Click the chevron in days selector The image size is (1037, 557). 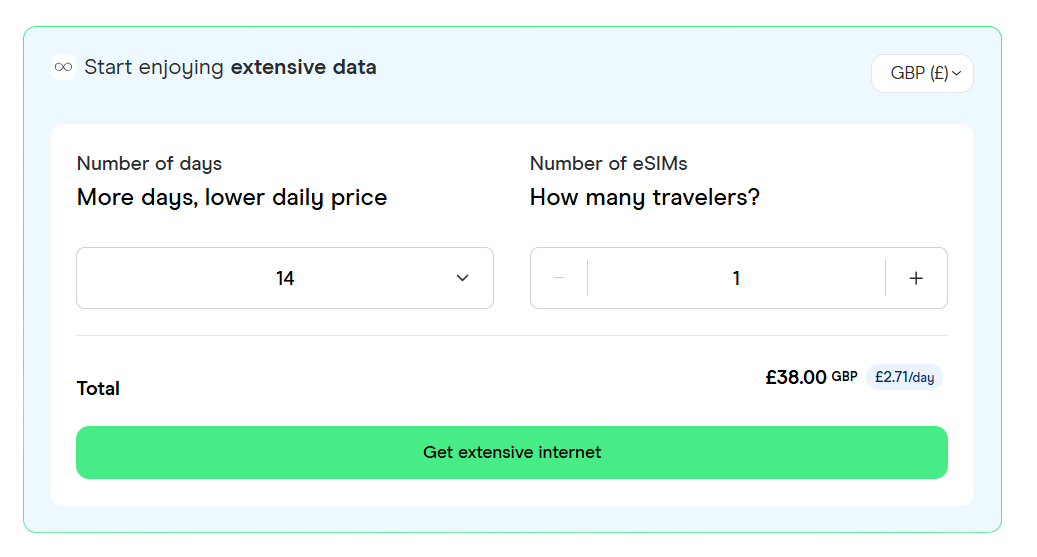(x=462, y=278)
